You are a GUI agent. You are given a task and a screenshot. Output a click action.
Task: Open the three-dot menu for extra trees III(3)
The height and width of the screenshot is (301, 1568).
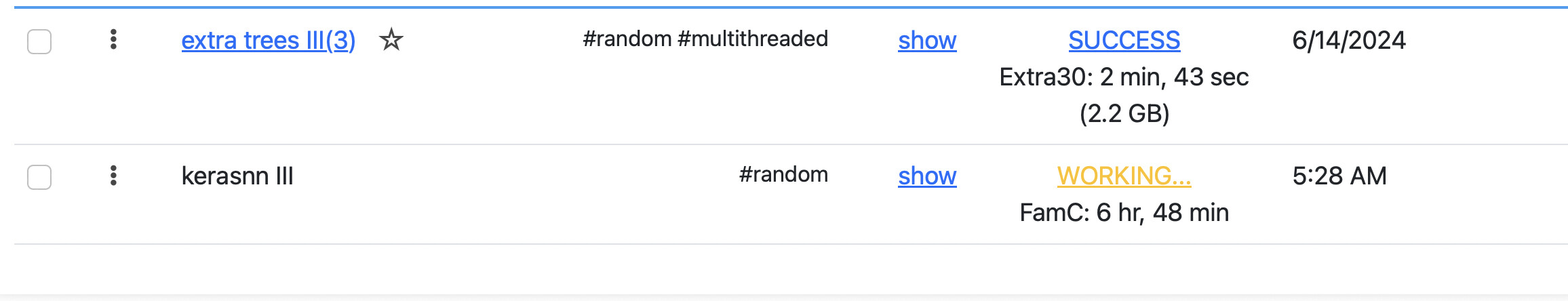[x=113, y=39]
